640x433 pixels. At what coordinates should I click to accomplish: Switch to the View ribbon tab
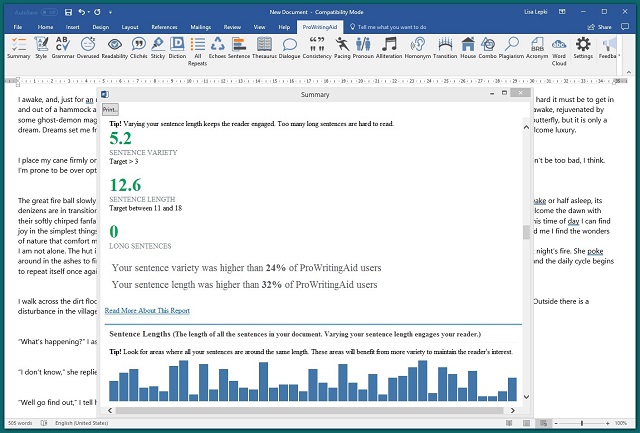[259, 27]
